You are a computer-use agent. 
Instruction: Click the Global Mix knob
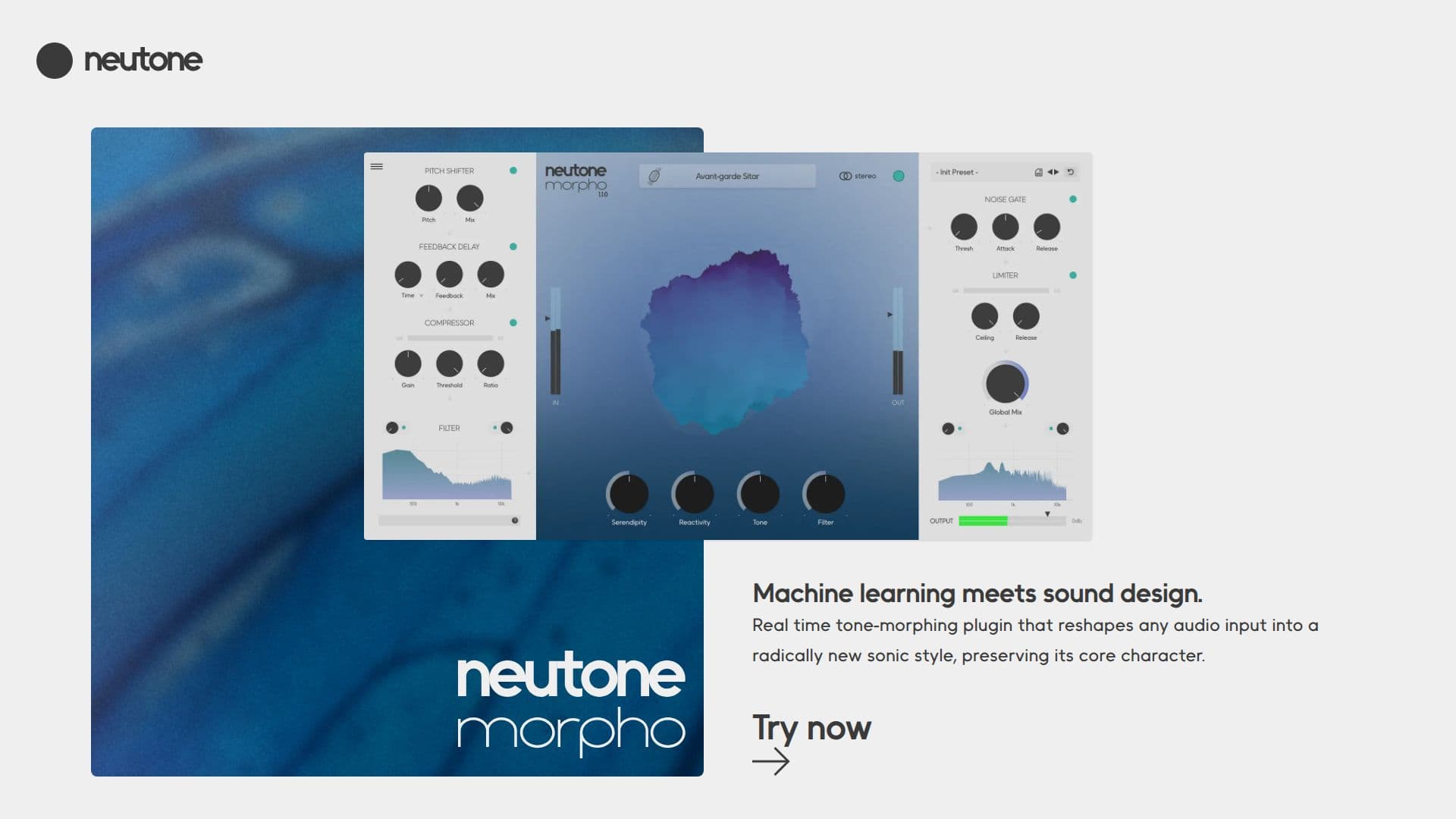point(1006,383)
